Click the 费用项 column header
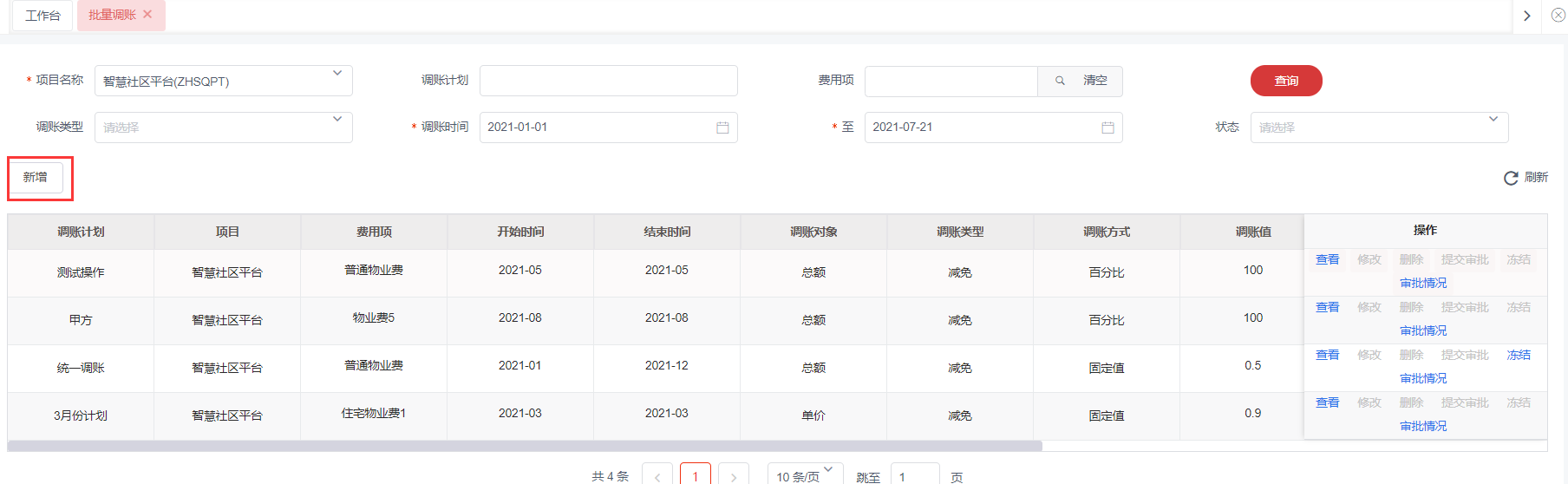The image size is (1568, 484). click(374, 232)
